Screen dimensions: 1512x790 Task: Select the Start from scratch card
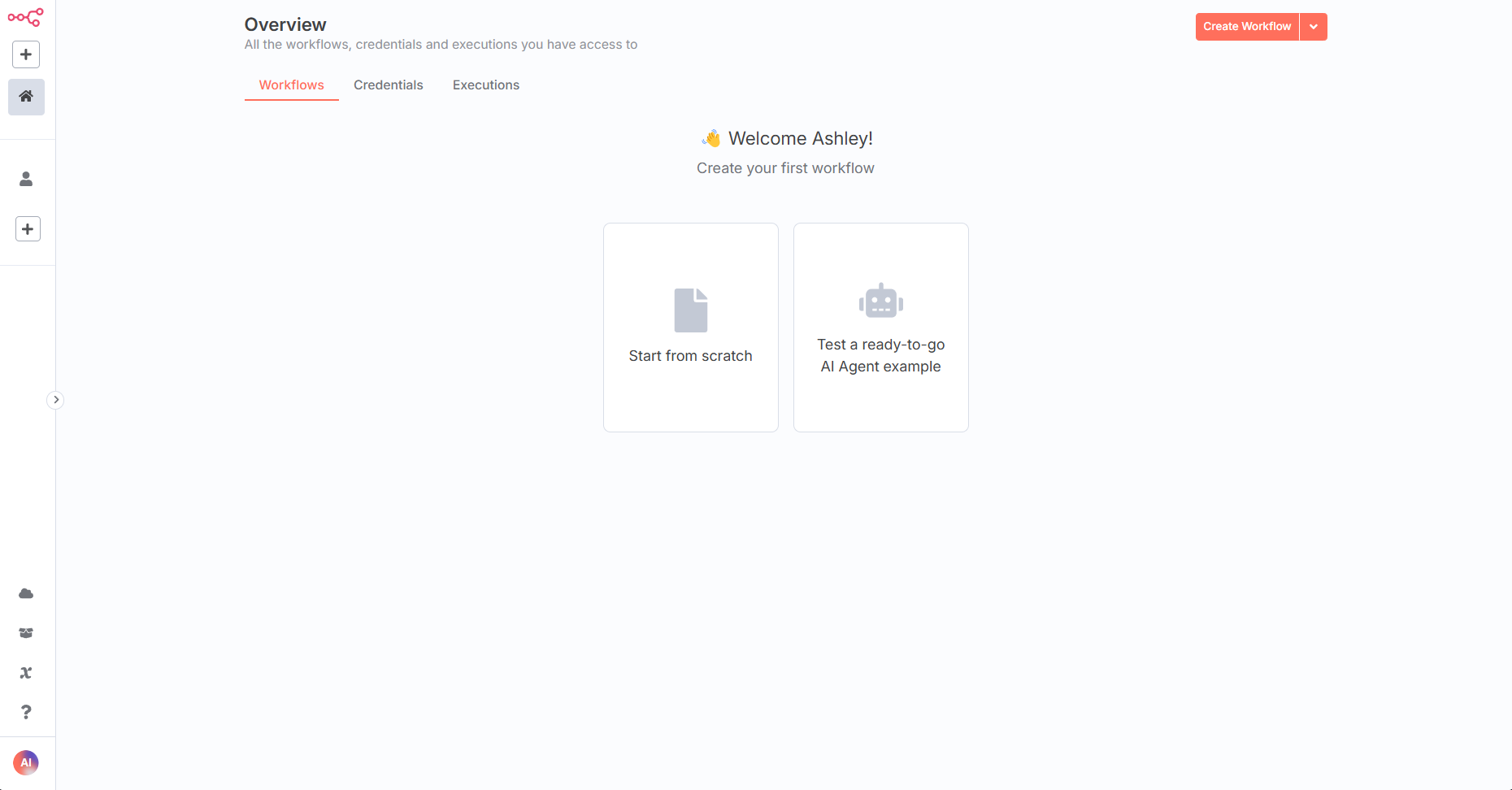click(691, 328)
